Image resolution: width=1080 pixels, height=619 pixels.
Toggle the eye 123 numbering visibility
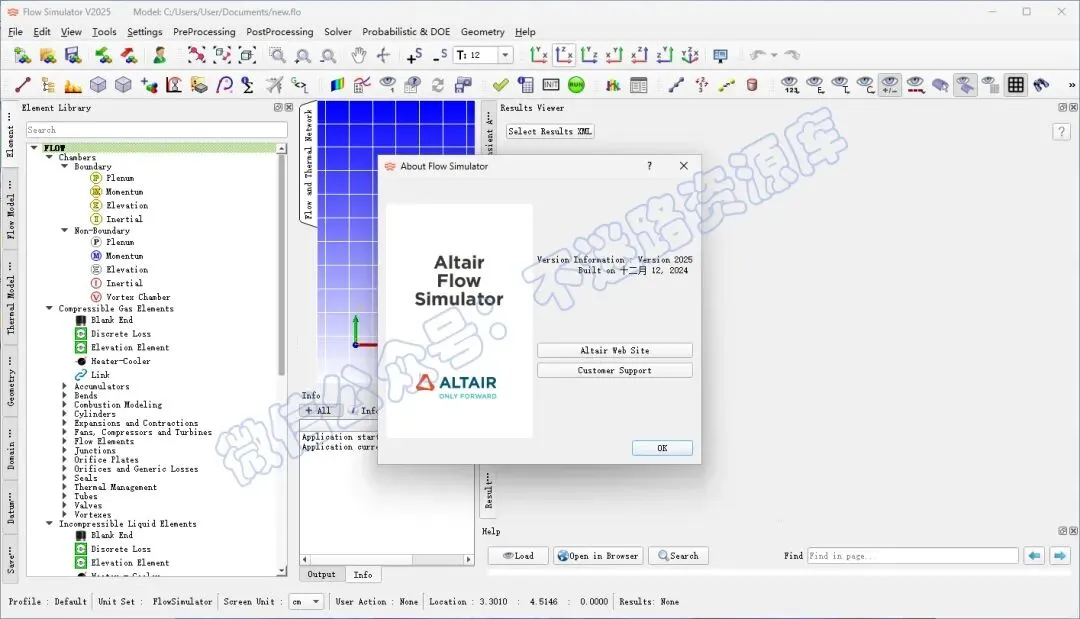[x=790, y=85]
